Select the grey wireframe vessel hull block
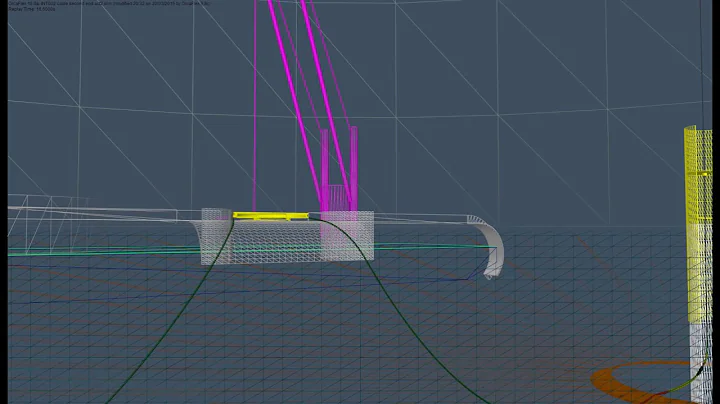The height and width of the screenshot is (404, 720). click(x=287, y=237)
